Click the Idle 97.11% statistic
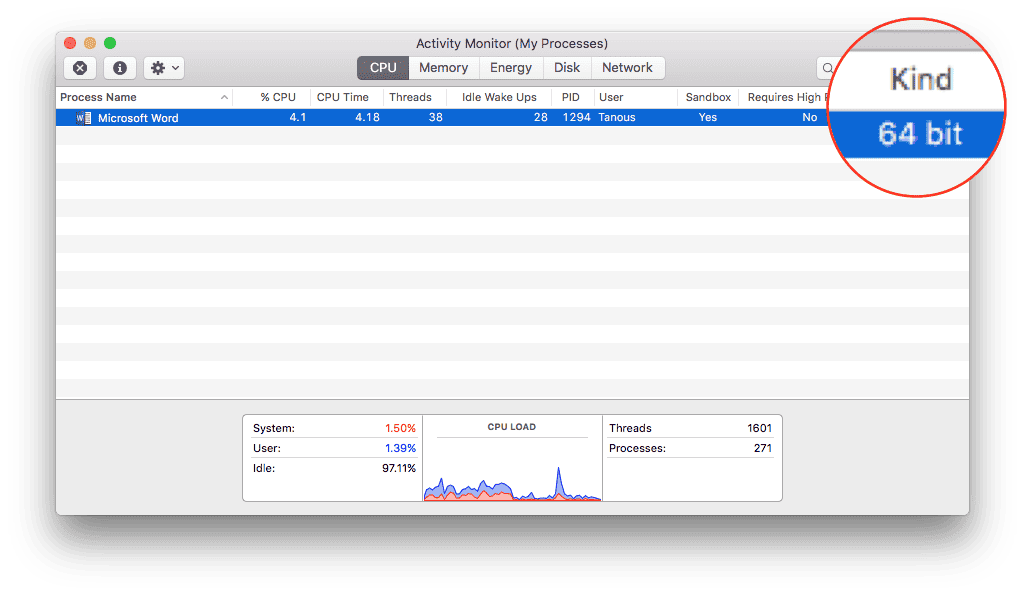Screen dimensions: 1025x595 point(334,468)
